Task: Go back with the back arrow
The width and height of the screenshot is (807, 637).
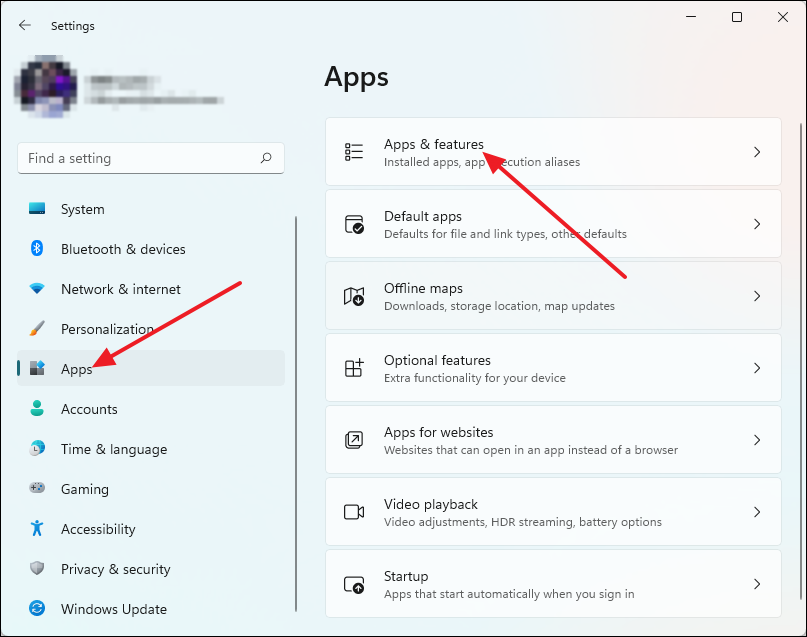Action: pos(24,25)
